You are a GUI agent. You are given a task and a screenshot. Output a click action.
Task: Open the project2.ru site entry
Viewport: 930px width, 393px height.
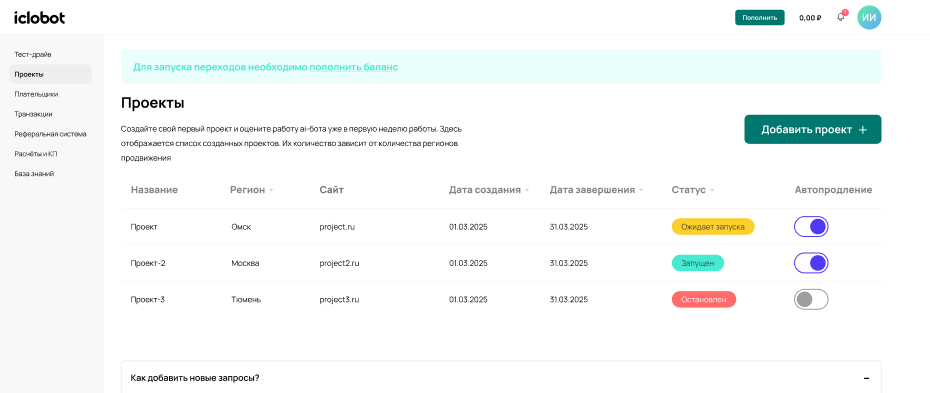tap(339, 263)
